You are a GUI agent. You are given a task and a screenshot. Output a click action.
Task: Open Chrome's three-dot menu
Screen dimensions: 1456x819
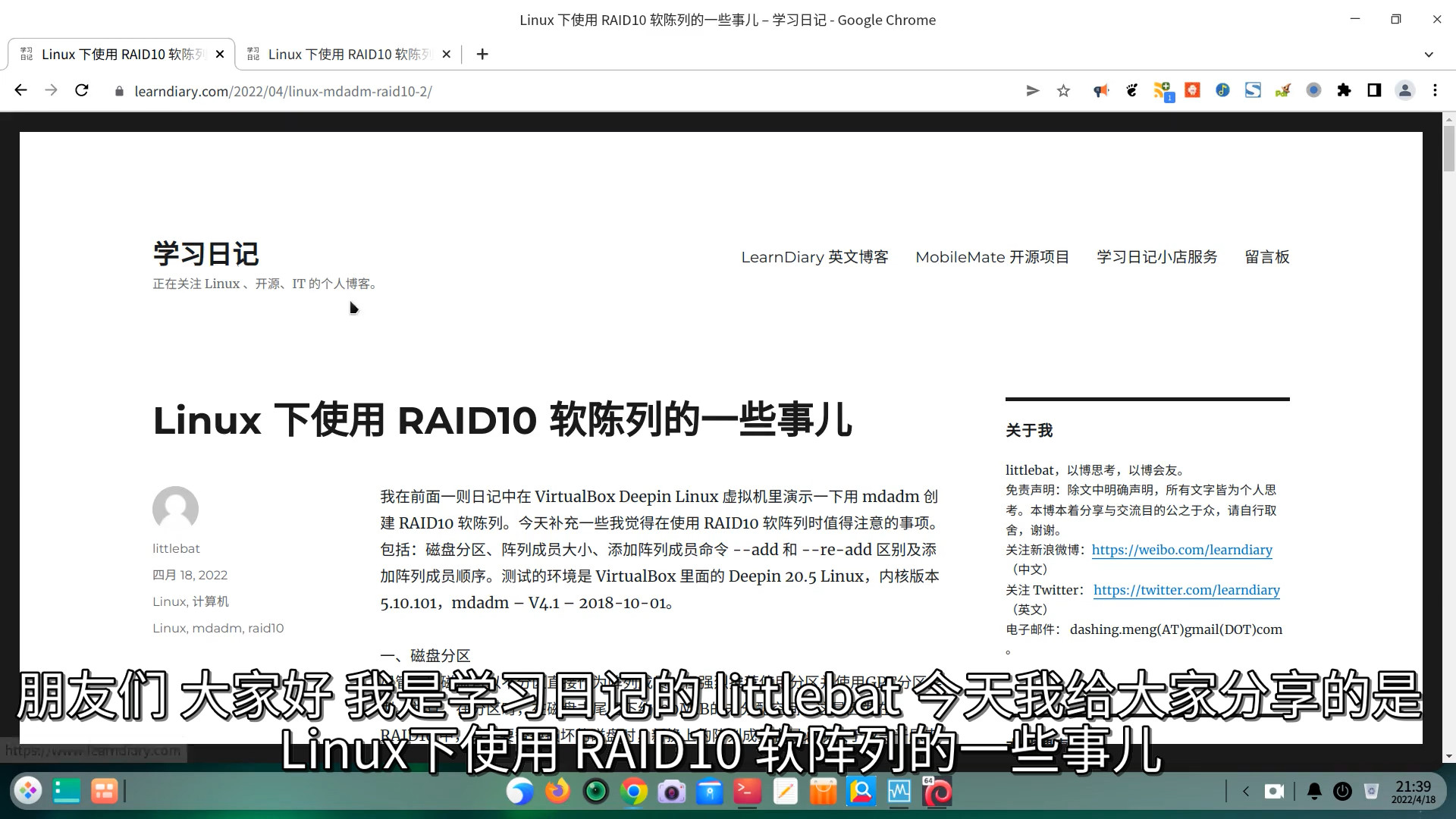(1435, 91)
